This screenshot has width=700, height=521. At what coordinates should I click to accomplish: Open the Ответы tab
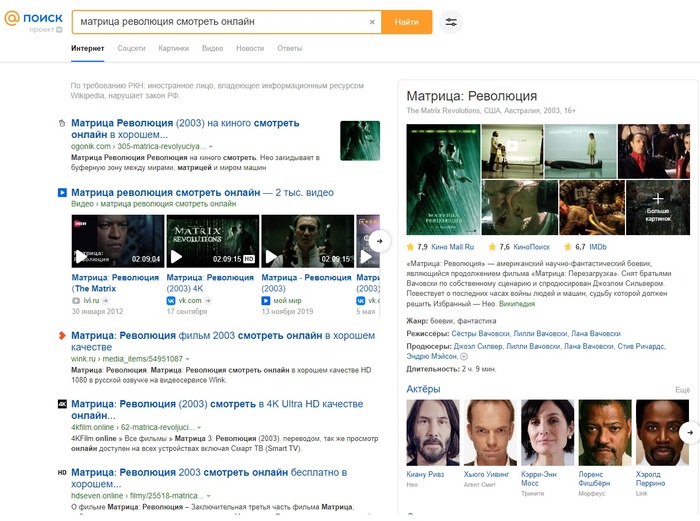pyautogui.click(x=290, y=48)
